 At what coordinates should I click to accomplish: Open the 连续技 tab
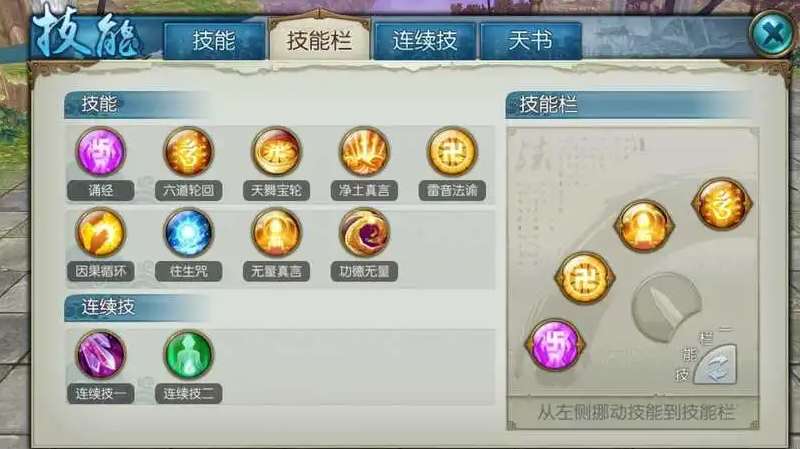coord(424,41)
